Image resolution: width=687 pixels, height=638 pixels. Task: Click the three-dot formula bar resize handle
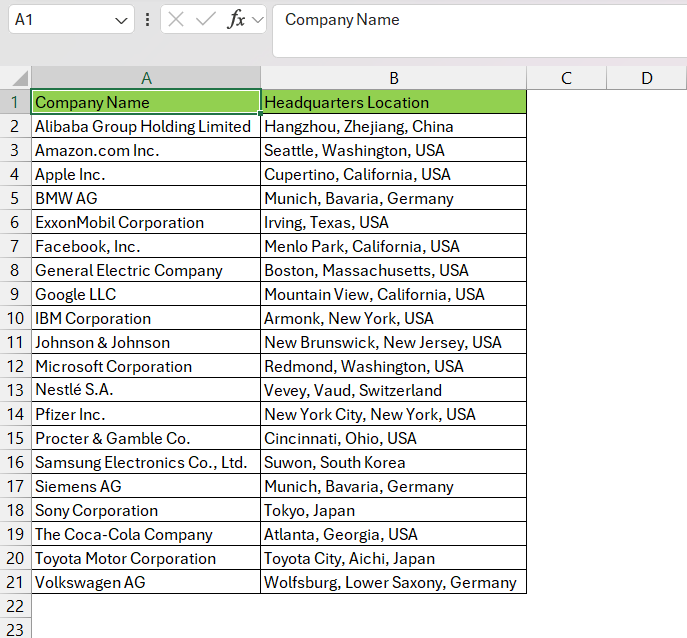(148, 20)
